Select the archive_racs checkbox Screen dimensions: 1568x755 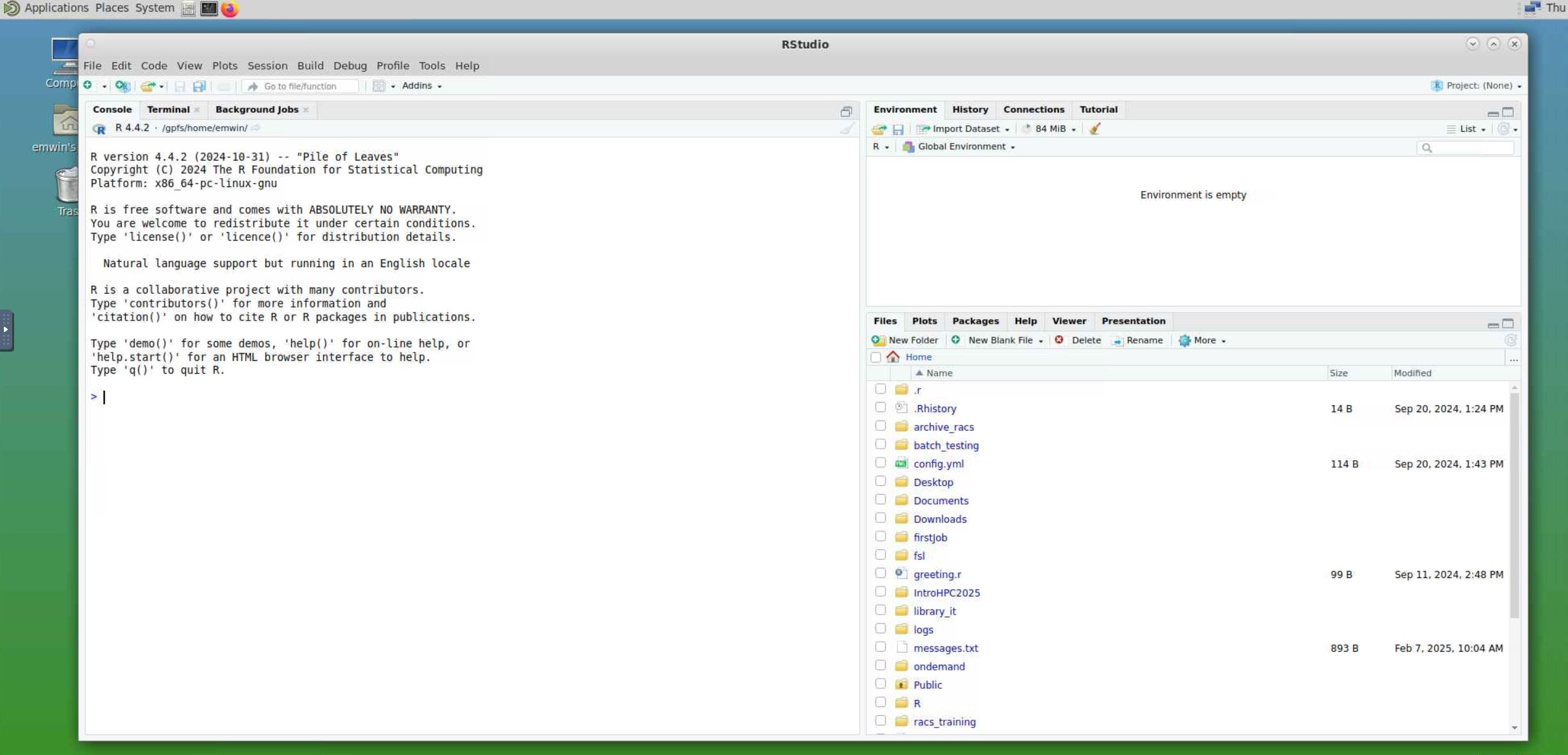click(881, 426)
